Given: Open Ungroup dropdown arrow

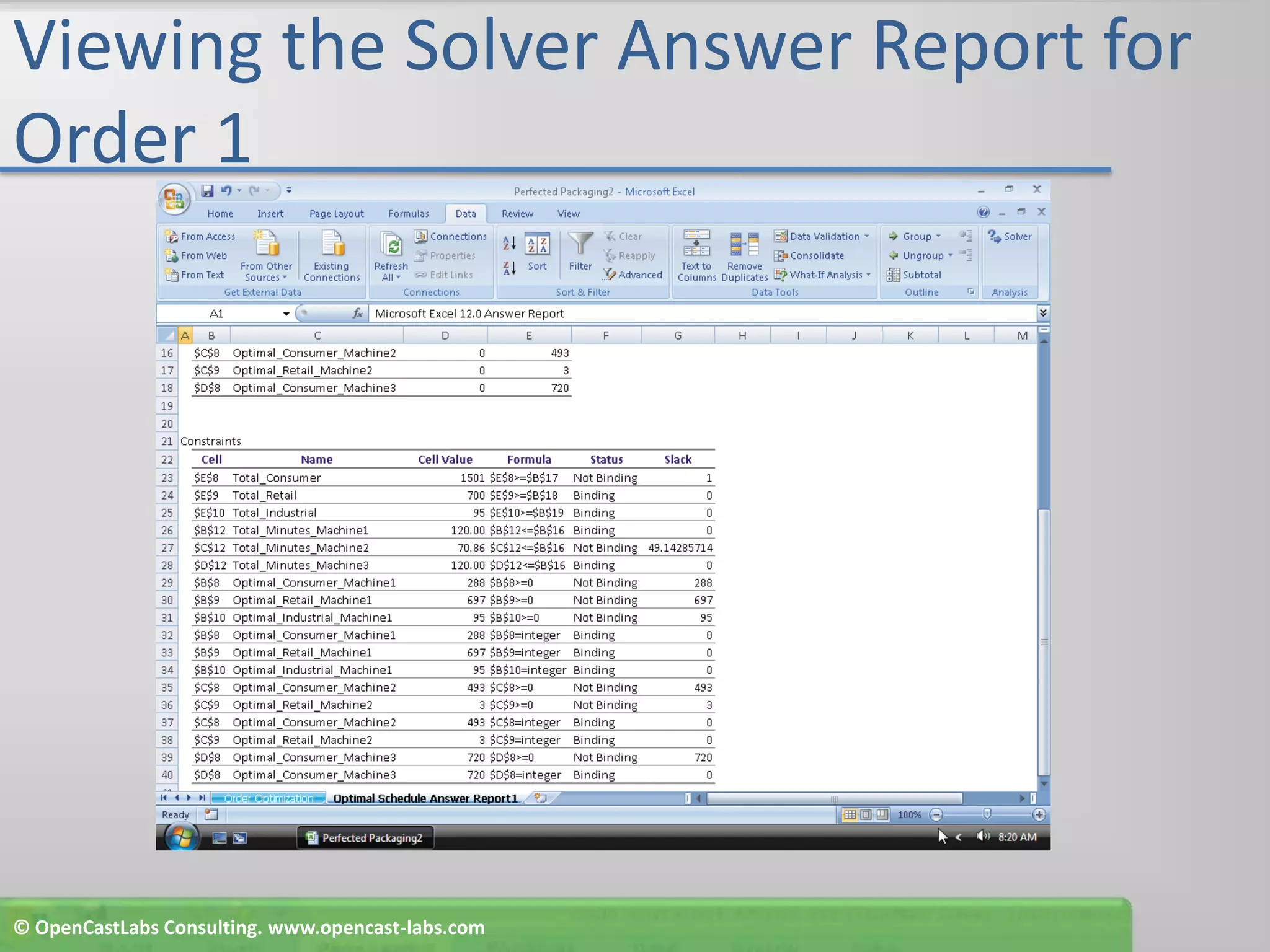Looking at the screenshot, I should pos(950,255).
